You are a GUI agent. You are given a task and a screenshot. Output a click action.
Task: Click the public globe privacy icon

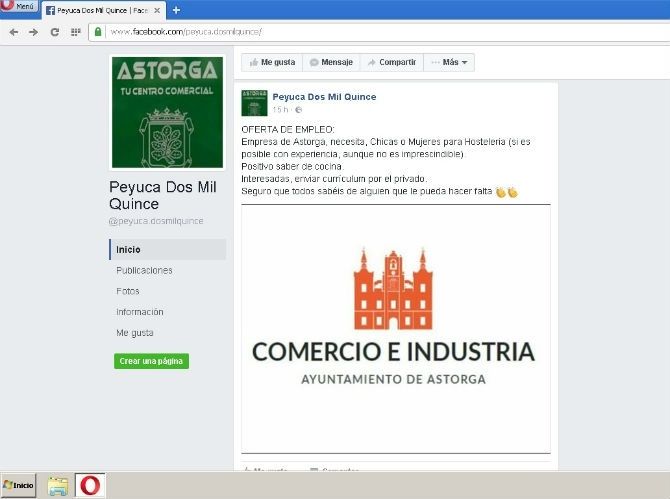coord(298,110)
